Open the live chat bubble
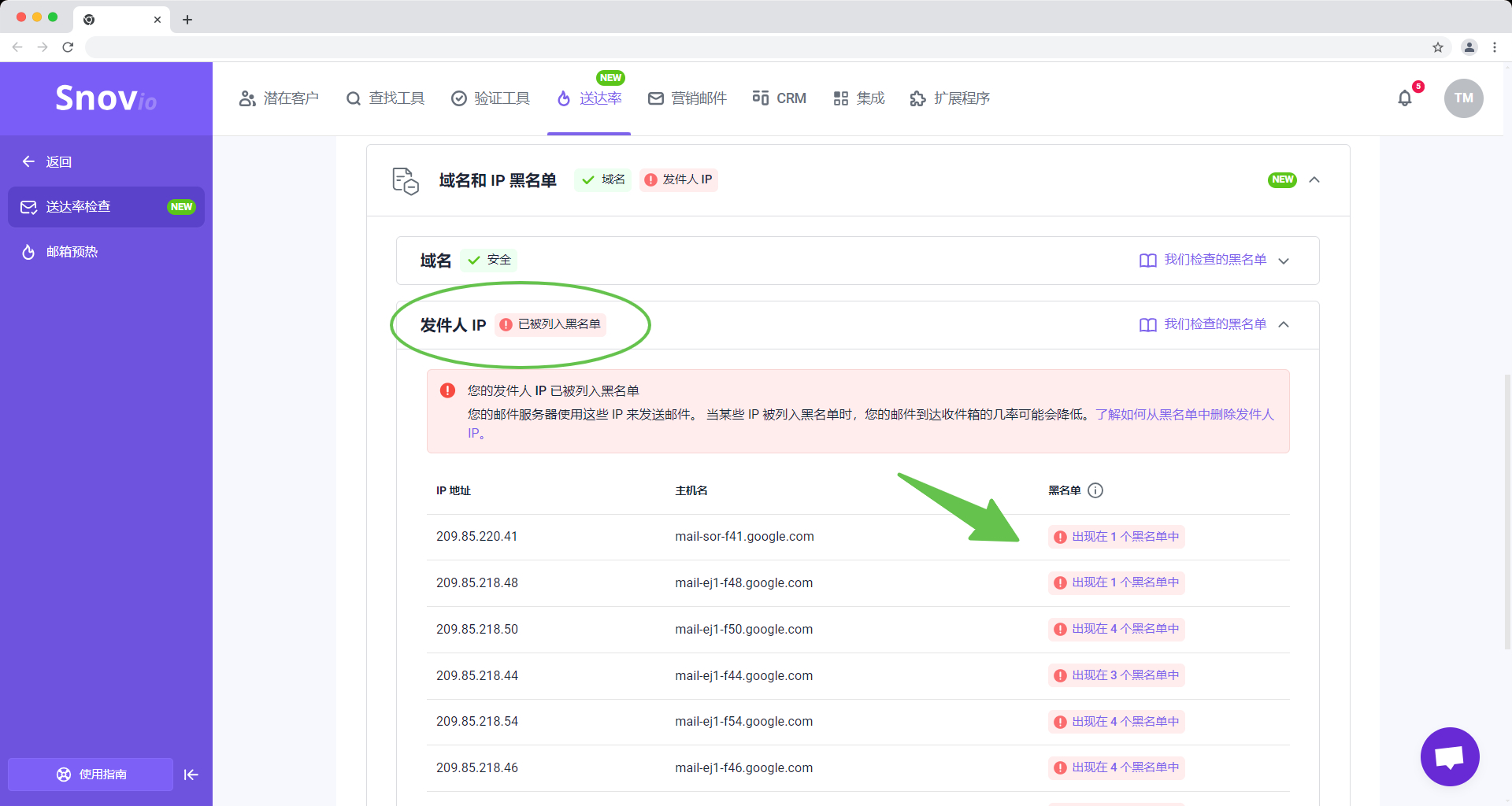This screenshot has width=1512, height=806. pyautogui.click(x=1450, y=756)
